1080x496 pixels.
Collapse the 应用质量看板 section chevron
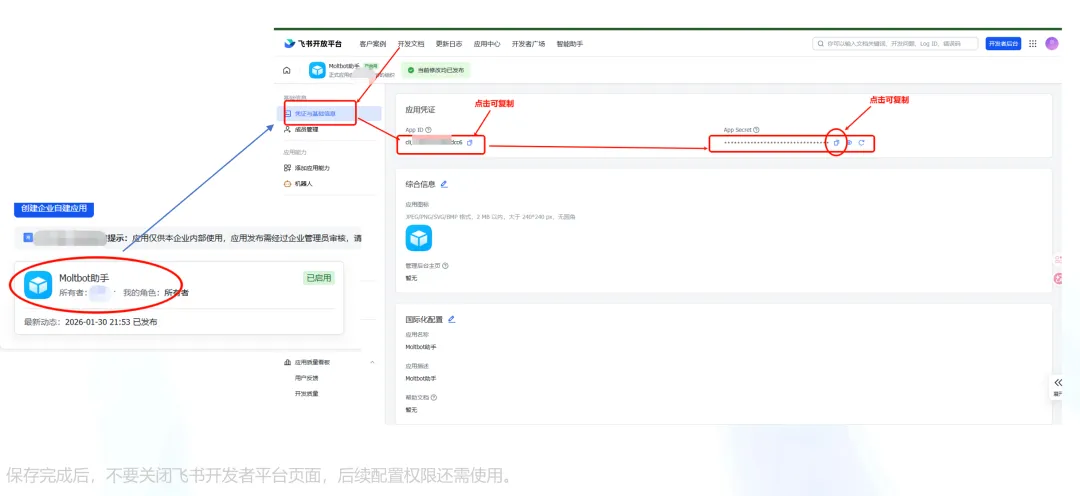coord(373,362)
